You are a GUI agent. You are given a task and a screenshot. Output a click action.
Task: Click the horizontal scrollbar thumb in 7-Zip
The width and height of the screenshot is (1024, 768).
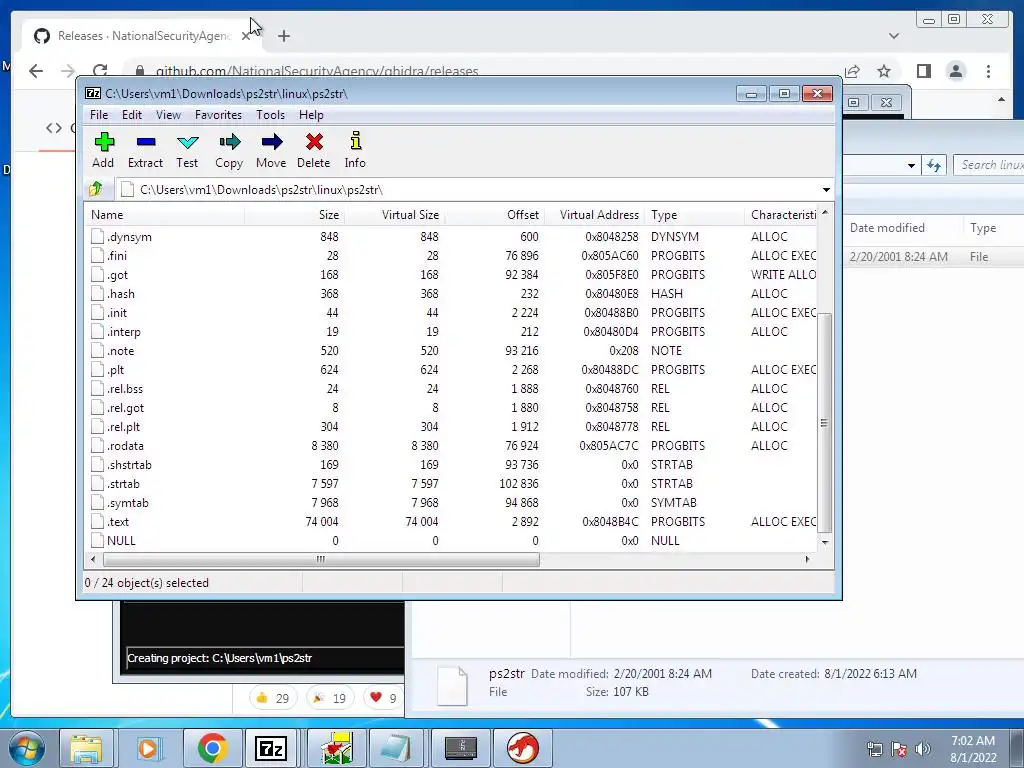click(321, 559)
